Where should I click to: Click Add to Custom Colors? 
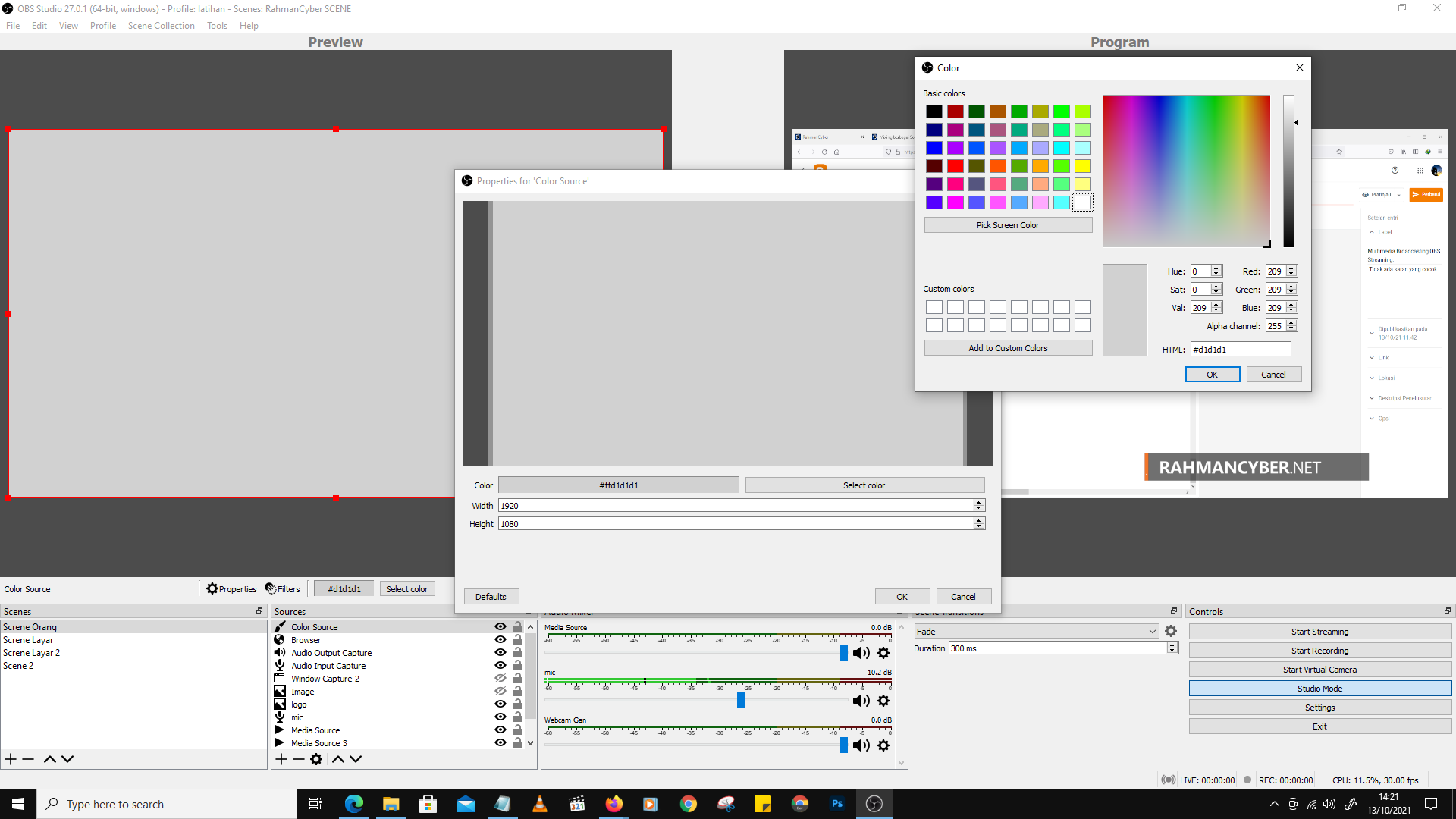click(x=1008, y=347)
